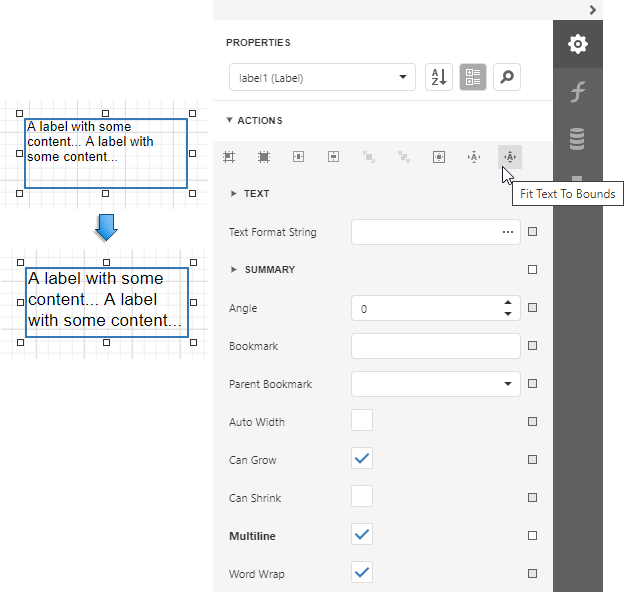Click the Send to Back action icon
The image size is (626, 592).
pyautogui.click(x=404, y=157)
